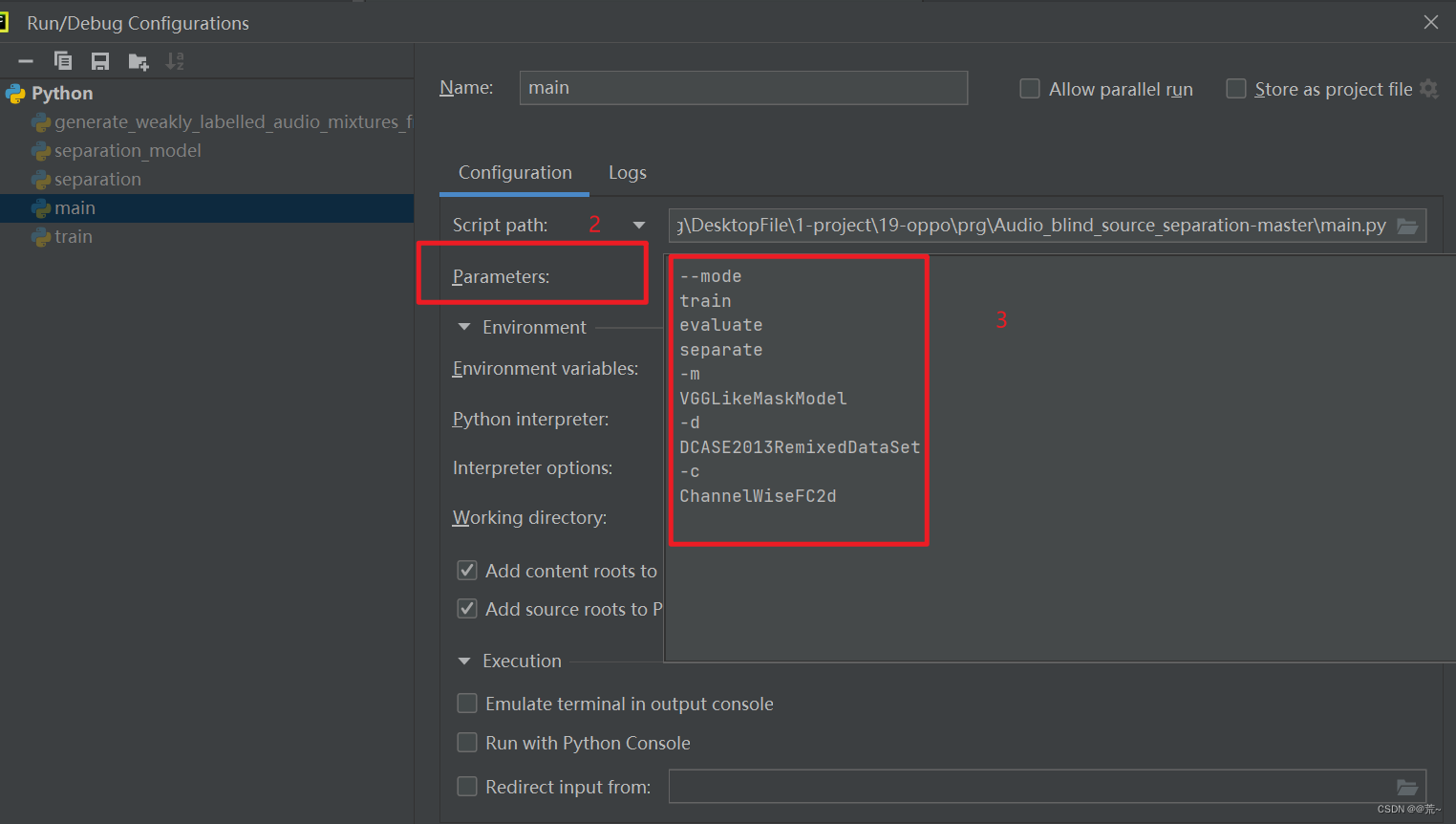Switch to the Logs tab

628,173
